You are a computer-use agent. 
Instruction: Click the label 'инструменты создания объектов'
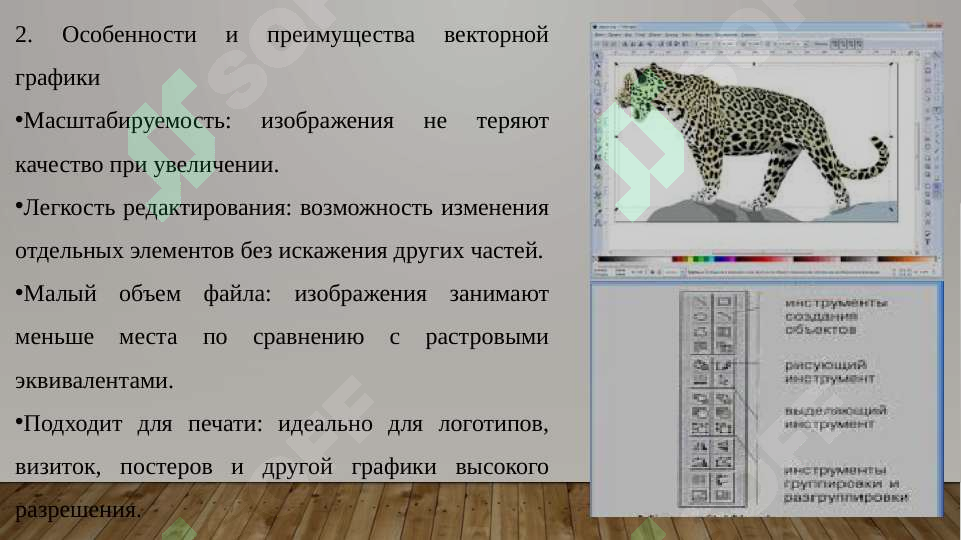pos(836,316)
